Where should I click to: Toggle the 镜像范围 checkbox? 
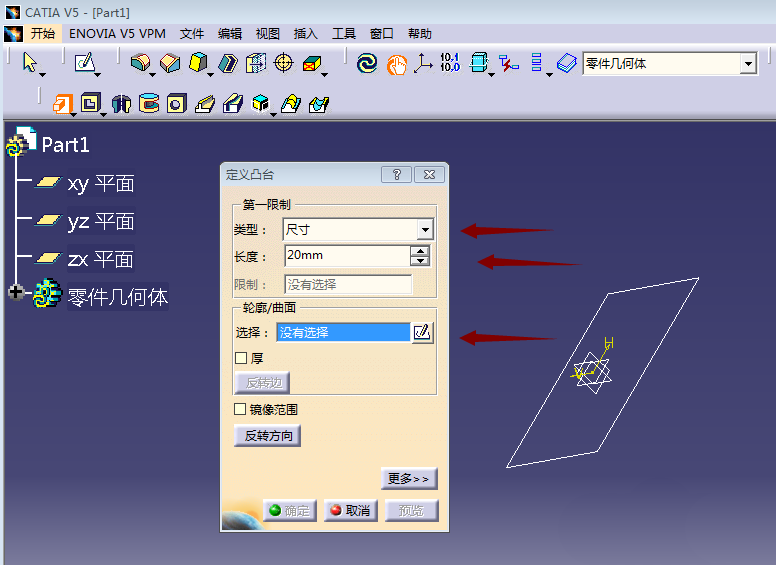click(x=240, y=409)
